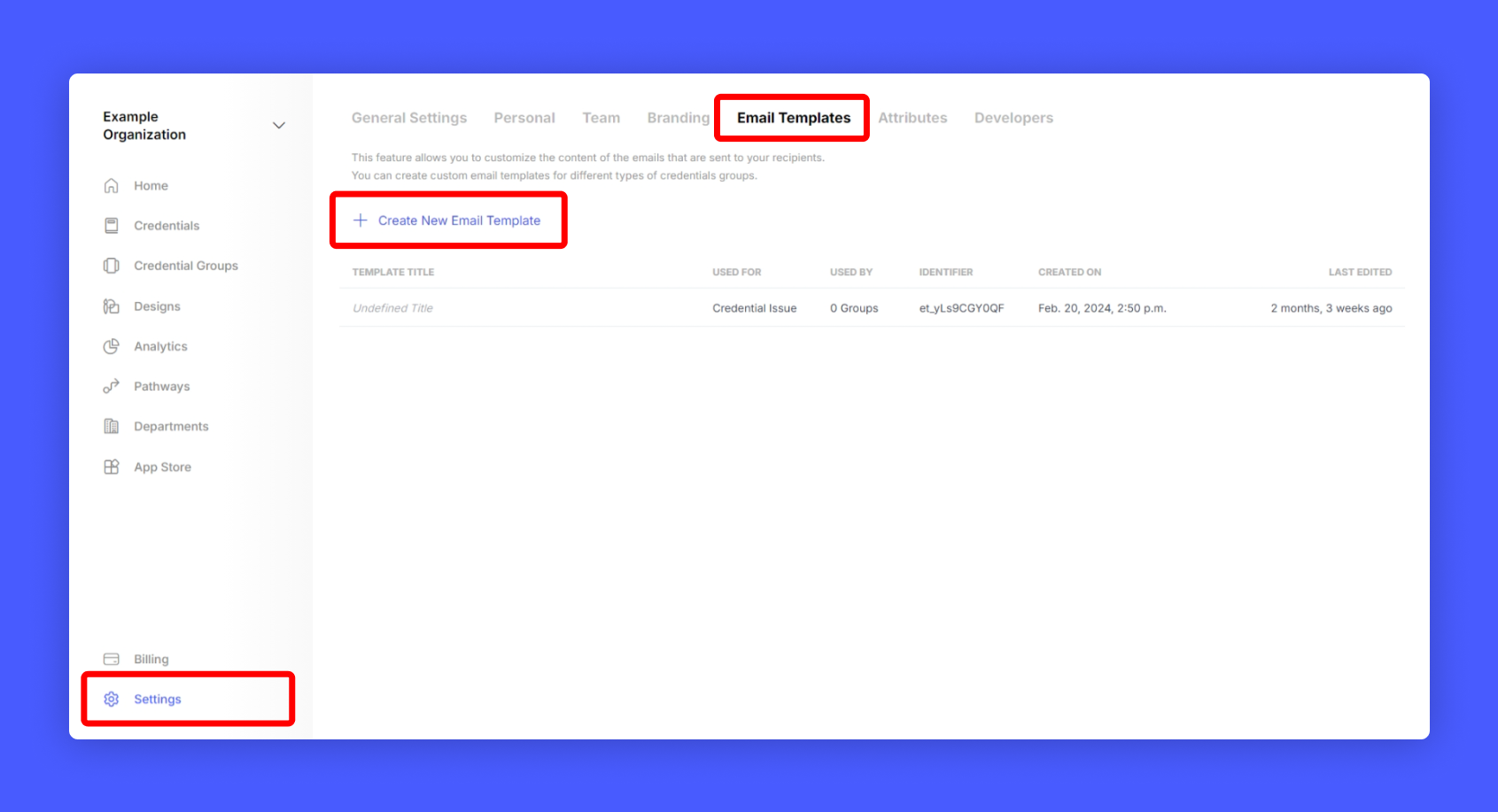
Task: Click the Billing card icon
Action: [x=112, y=659]
